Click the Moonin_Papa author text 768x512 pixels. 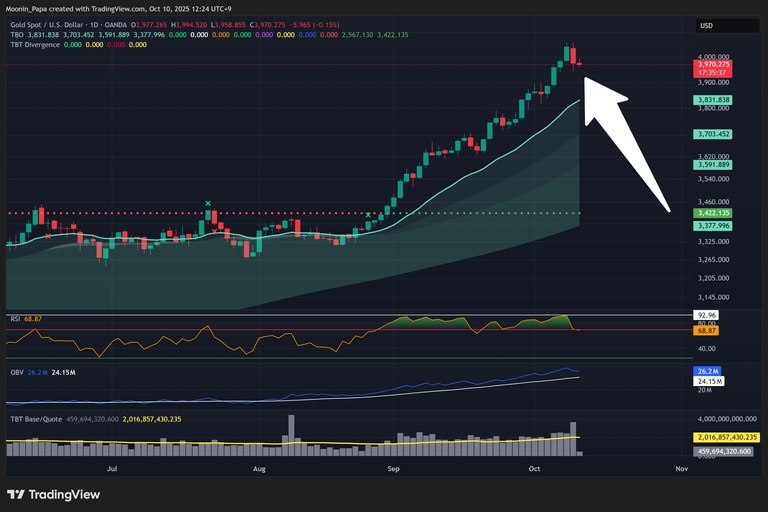(30, 10)
